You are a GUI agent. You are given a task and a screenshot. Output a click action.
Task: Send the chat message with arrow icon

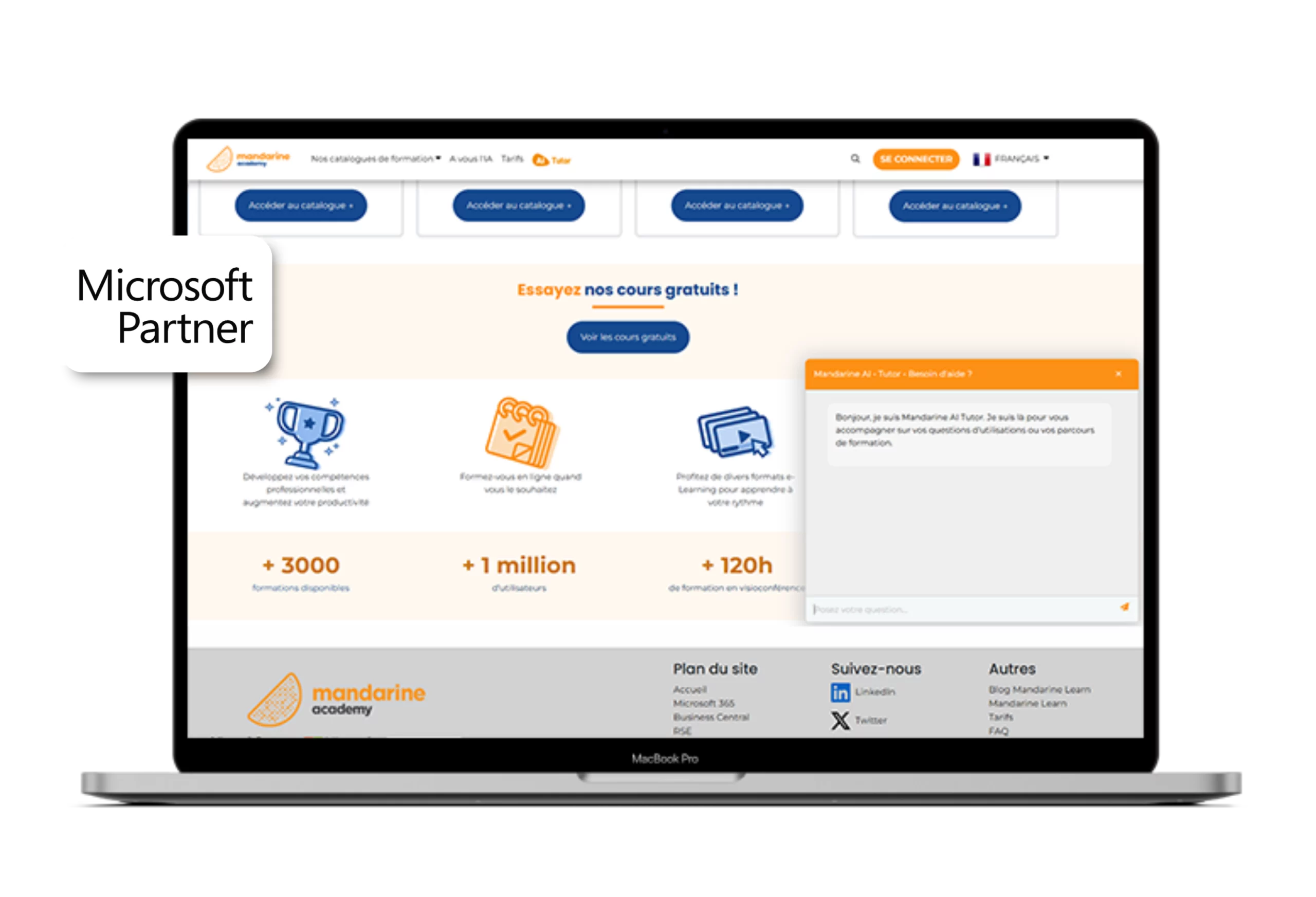click(x=1124, y=607)
